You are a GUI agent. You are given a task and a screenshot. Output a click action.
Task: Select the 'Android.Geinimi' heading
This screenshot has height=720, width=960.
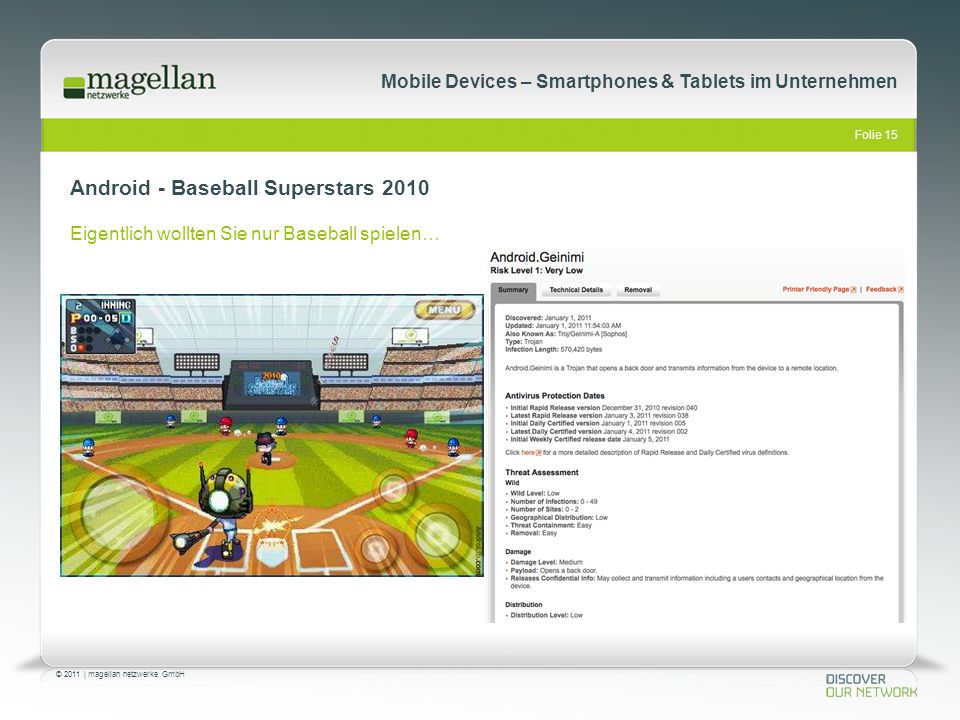(x=537, y=257)
